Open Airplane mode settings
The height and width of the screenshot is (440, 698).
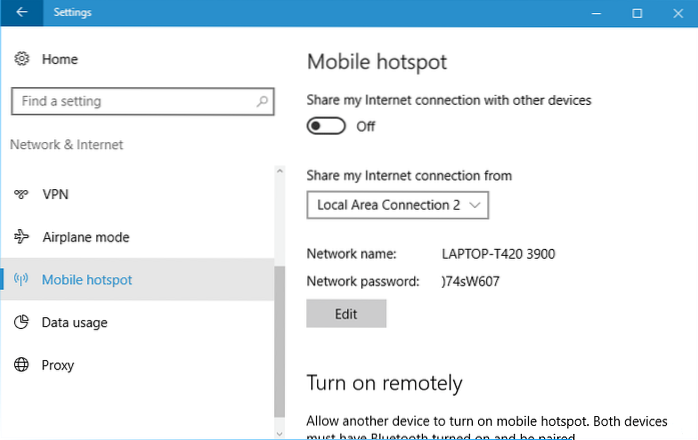tap(85, 237)
